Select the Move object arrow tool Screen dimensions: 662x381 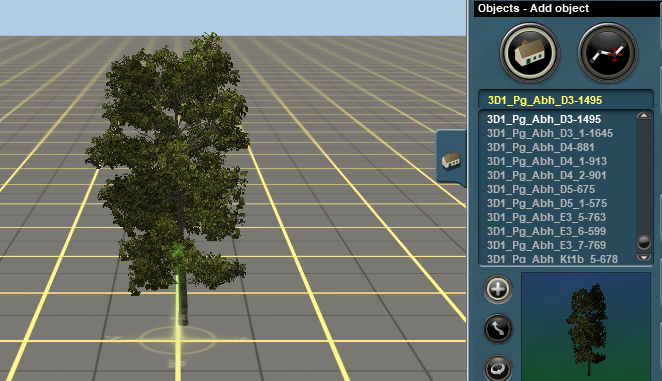click(x=498, y=329)
